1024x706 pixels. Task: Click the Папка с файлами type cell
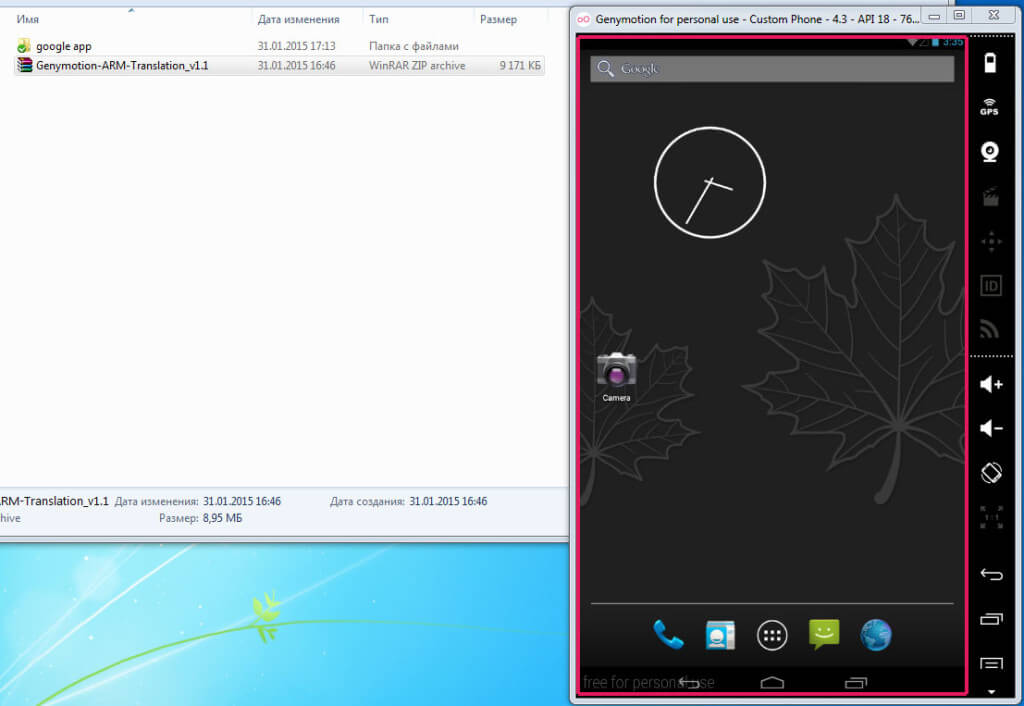tap(414, 46)
